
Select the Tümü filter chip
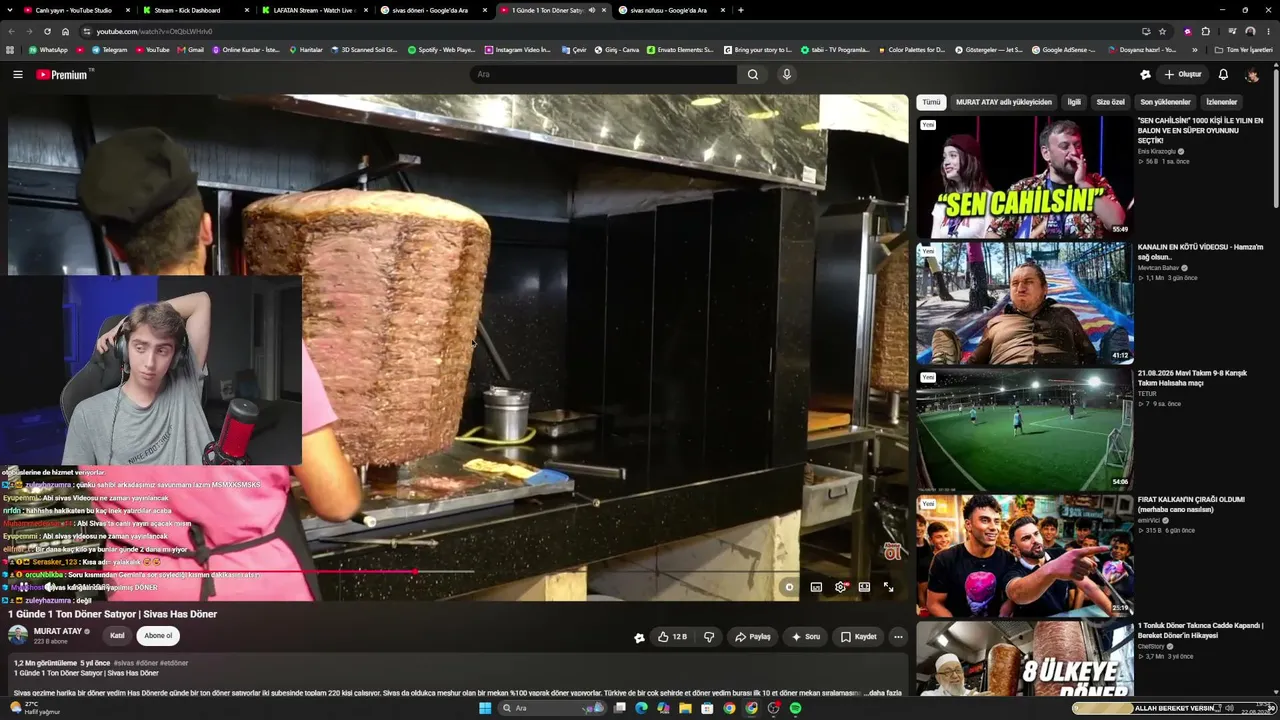(931, 102)
